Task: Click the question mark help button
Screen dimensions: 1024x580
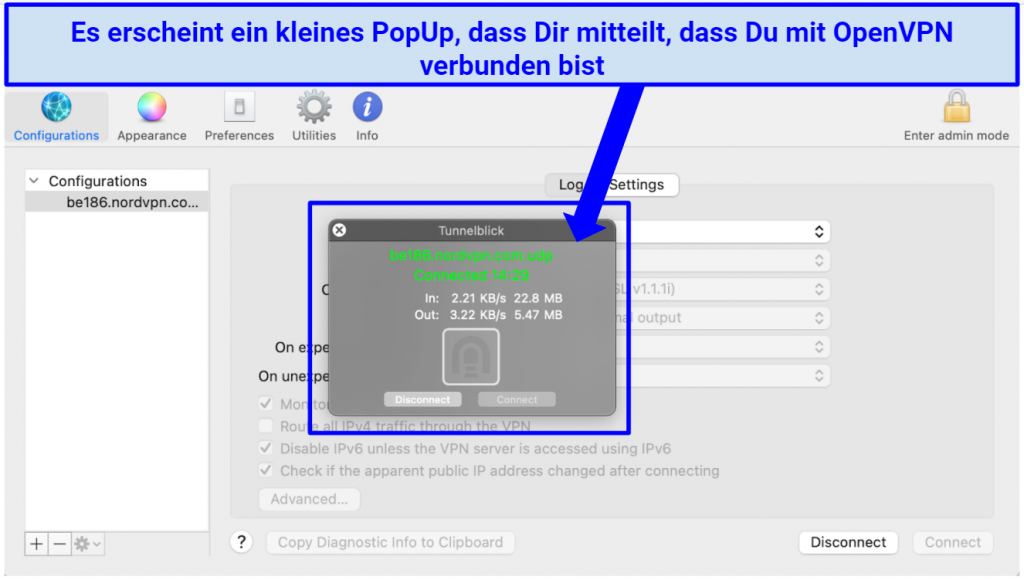Action: point(242,542)
